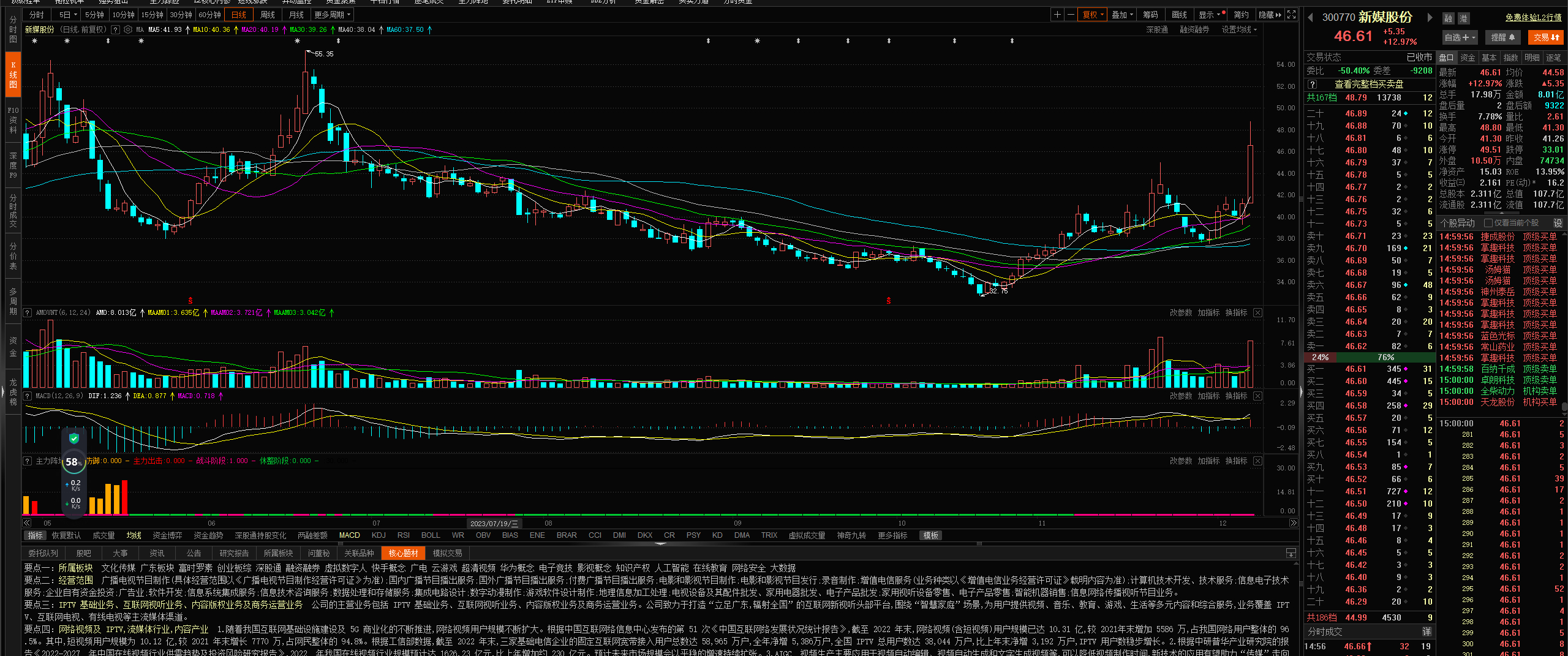This screenshot has height=656, width=1568.
Task: Open the 免费体验L2行情 link
Action: 1533,17
